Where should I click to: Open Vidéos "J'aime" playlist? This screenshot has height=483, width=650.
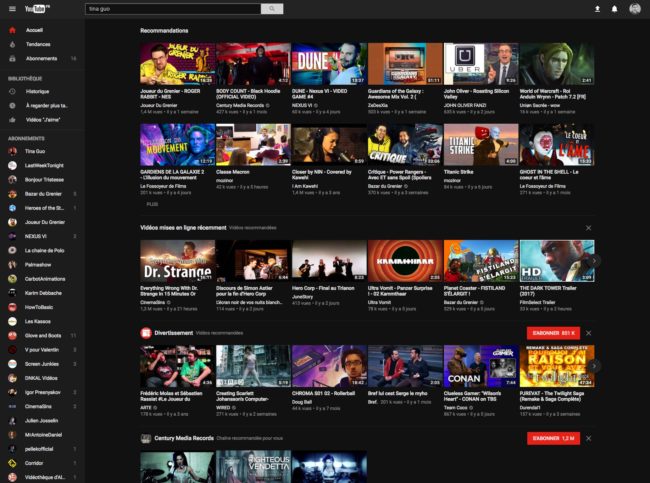pos(42,120)
